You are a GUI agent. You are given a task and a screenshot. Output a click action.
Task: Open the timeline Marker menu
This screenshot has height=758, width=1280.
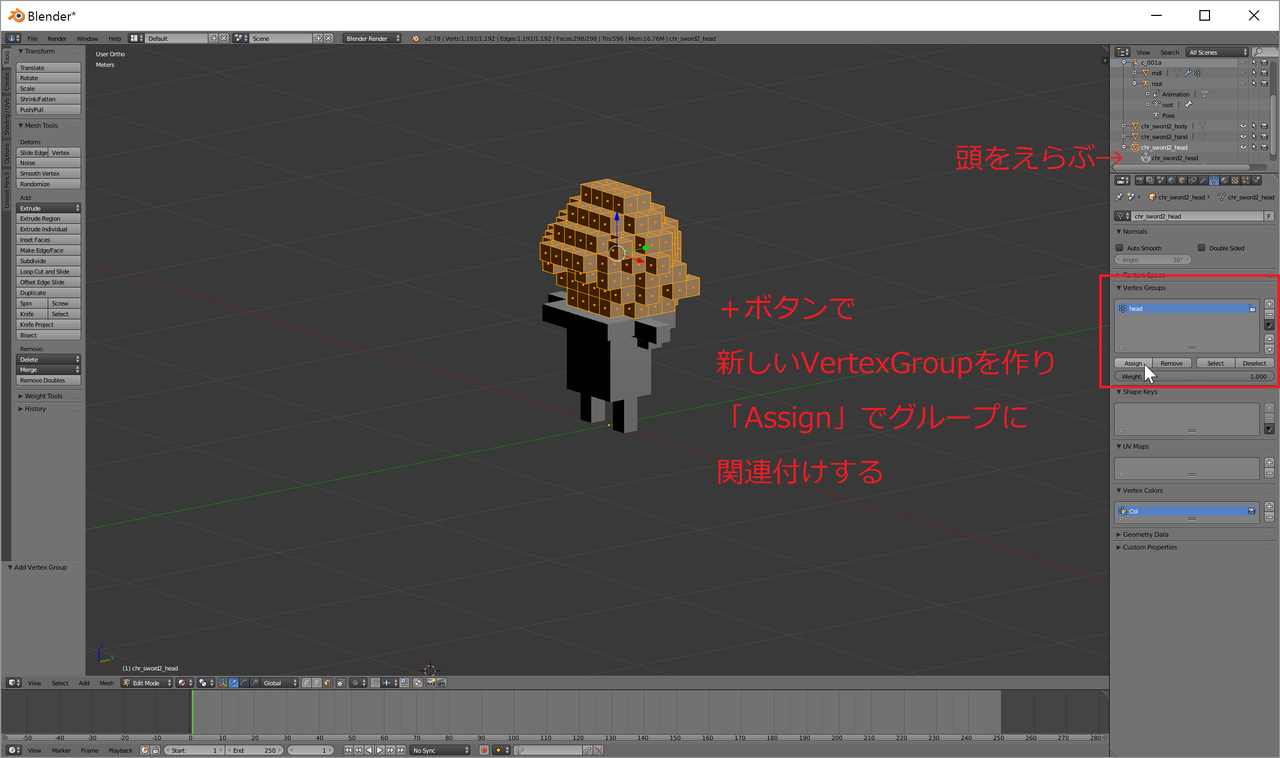[61, 750]
